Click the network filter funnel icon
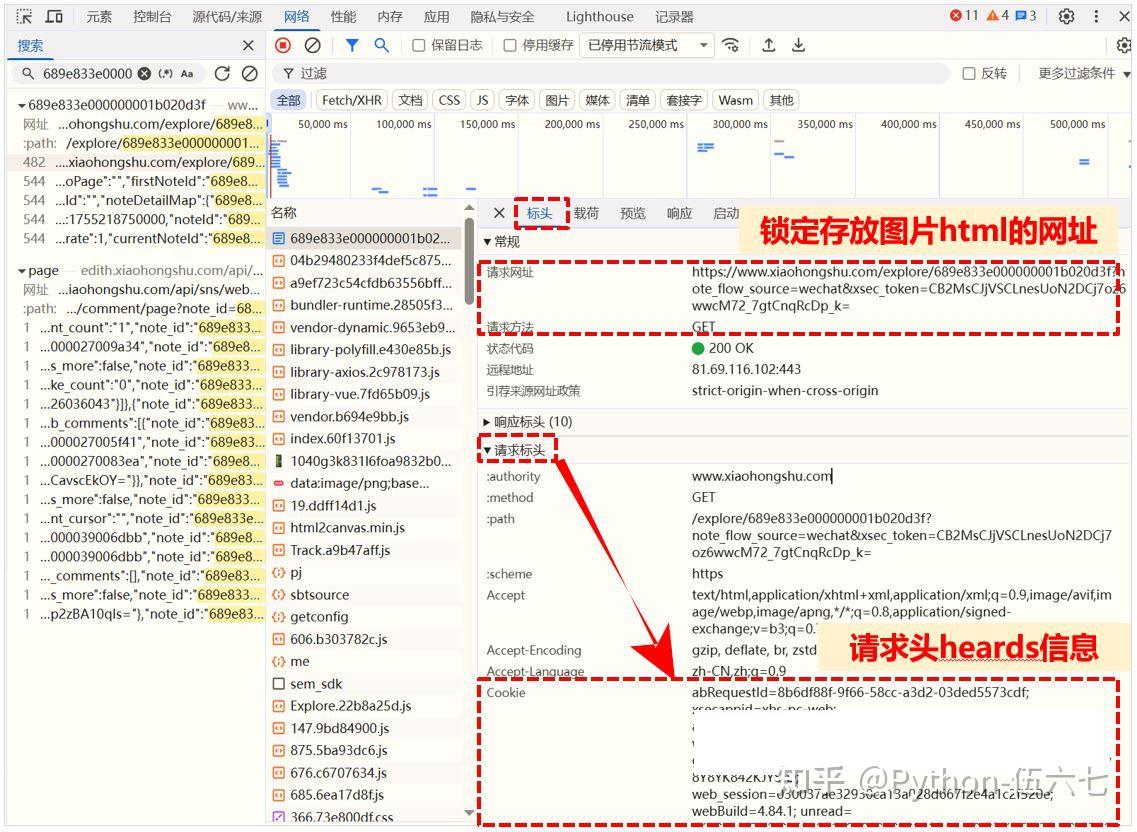The image size is (1137, 832). click(352, 45)
